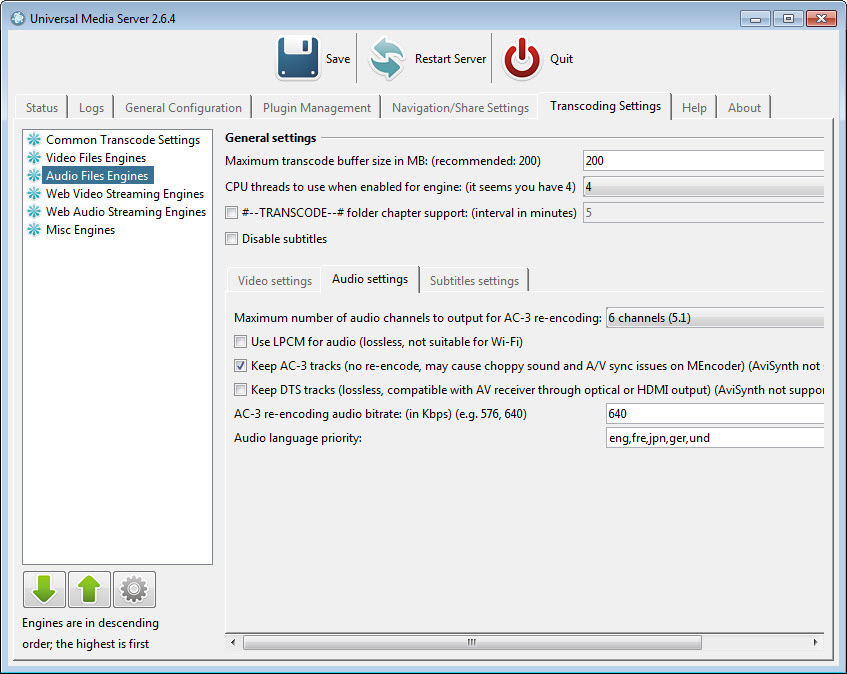Screen dimensions: 847x674
Task: Move engine up with green up arrow
Action: click(x=89, y=589)
